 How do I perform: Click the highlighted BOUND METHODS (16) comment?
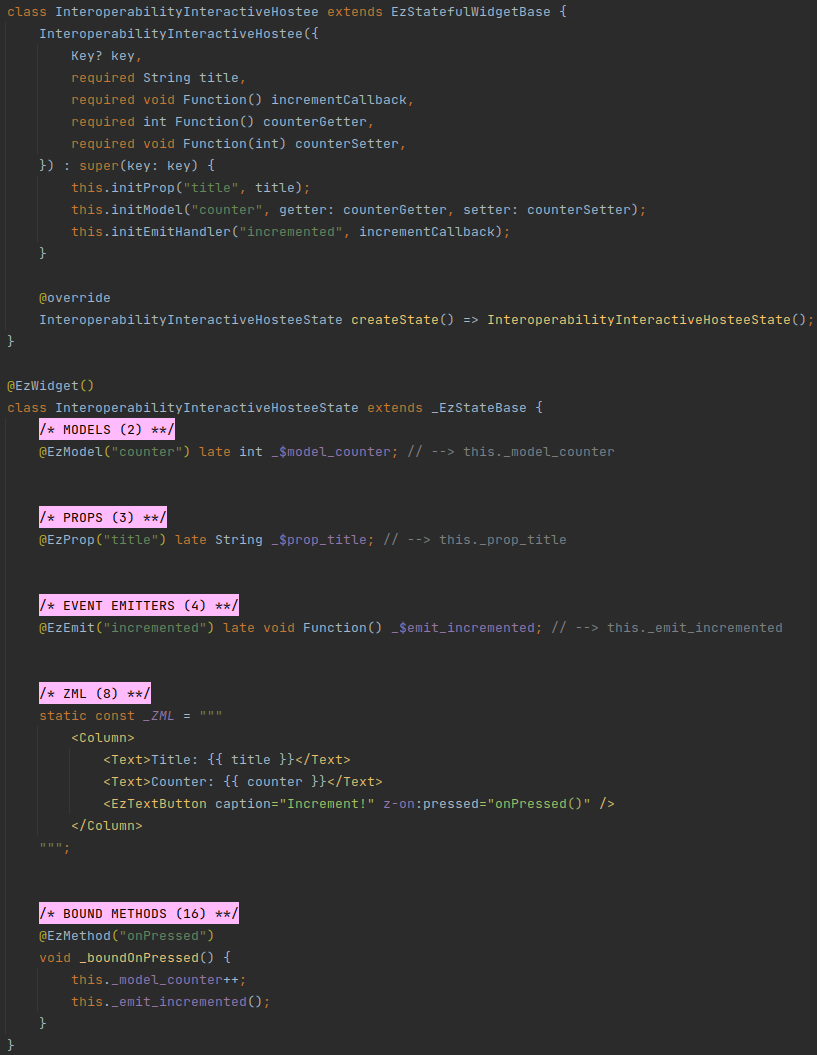coord(139,914)
